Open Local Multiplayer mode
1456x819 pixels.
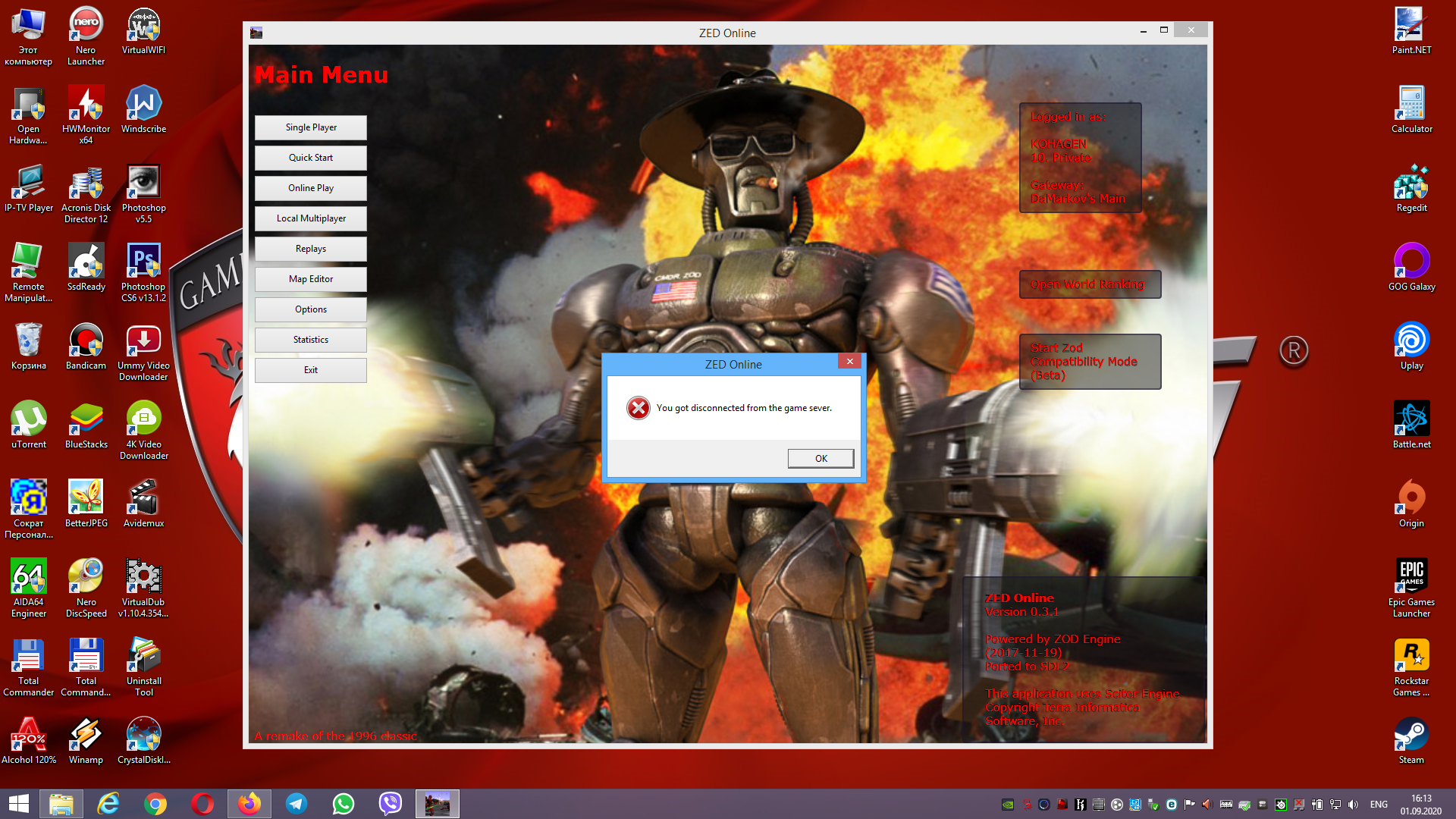(311, 218)
